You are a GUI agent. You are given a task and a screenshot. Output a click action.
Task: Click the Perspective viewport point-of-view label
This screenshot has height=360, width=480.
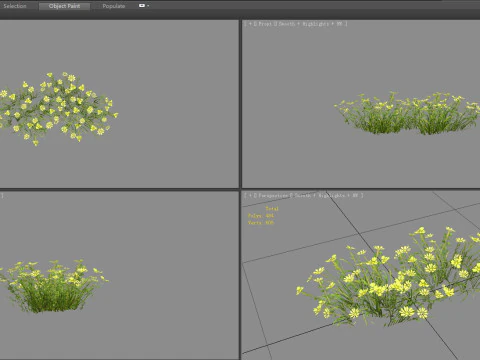[273, 196]
